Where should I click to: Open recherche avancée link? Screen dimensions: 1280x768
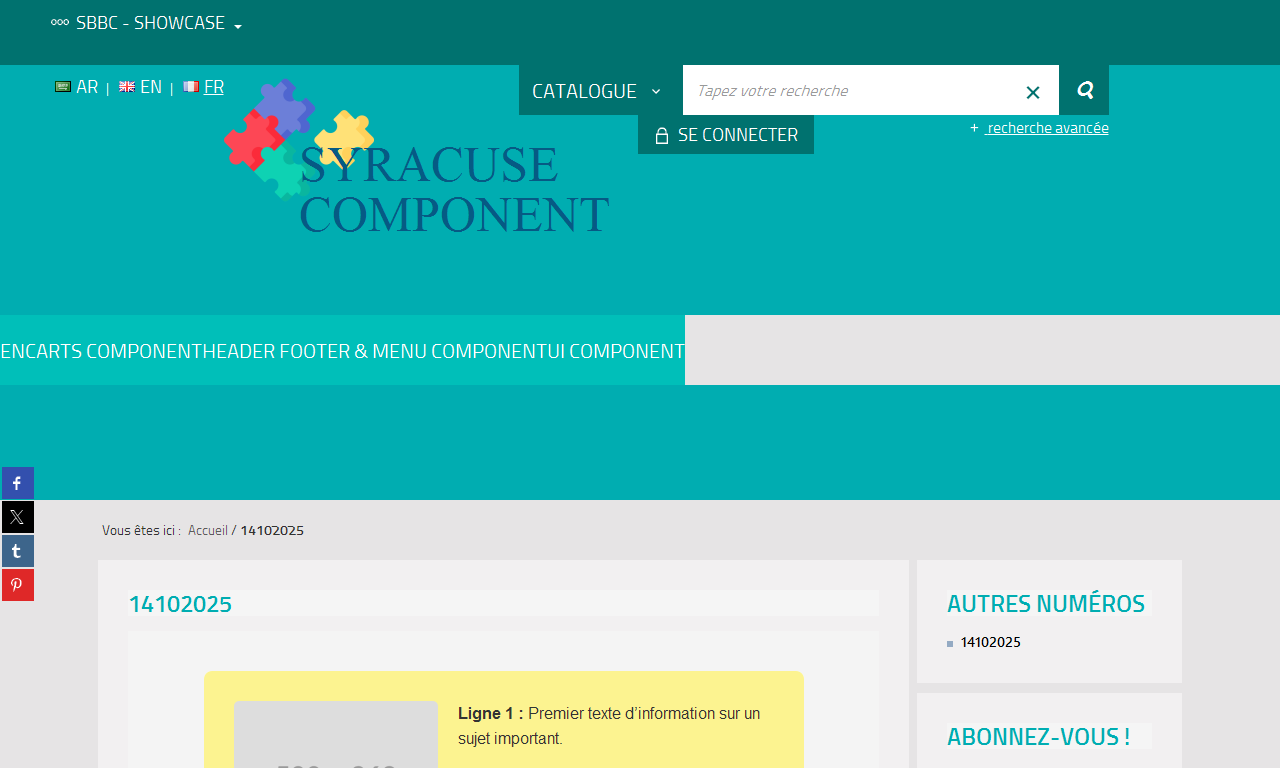(1047, 128)
